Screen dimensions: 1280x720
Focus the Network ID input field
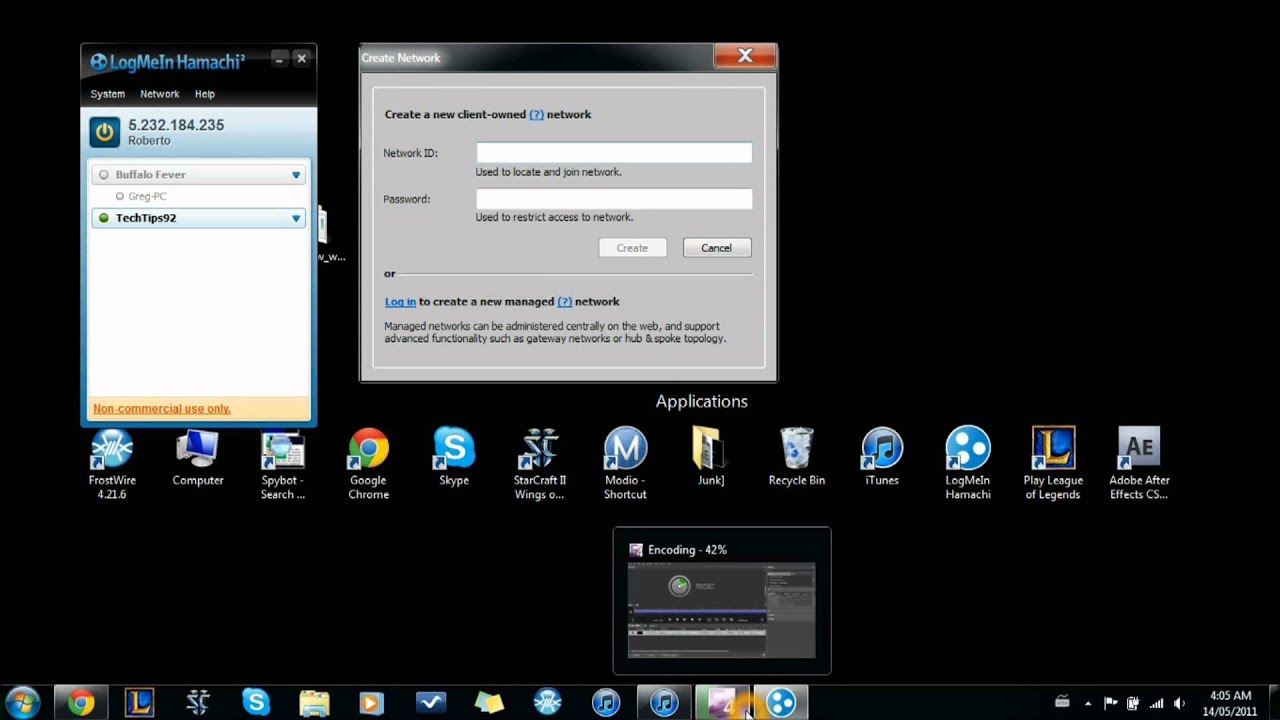tap(614, 153)
